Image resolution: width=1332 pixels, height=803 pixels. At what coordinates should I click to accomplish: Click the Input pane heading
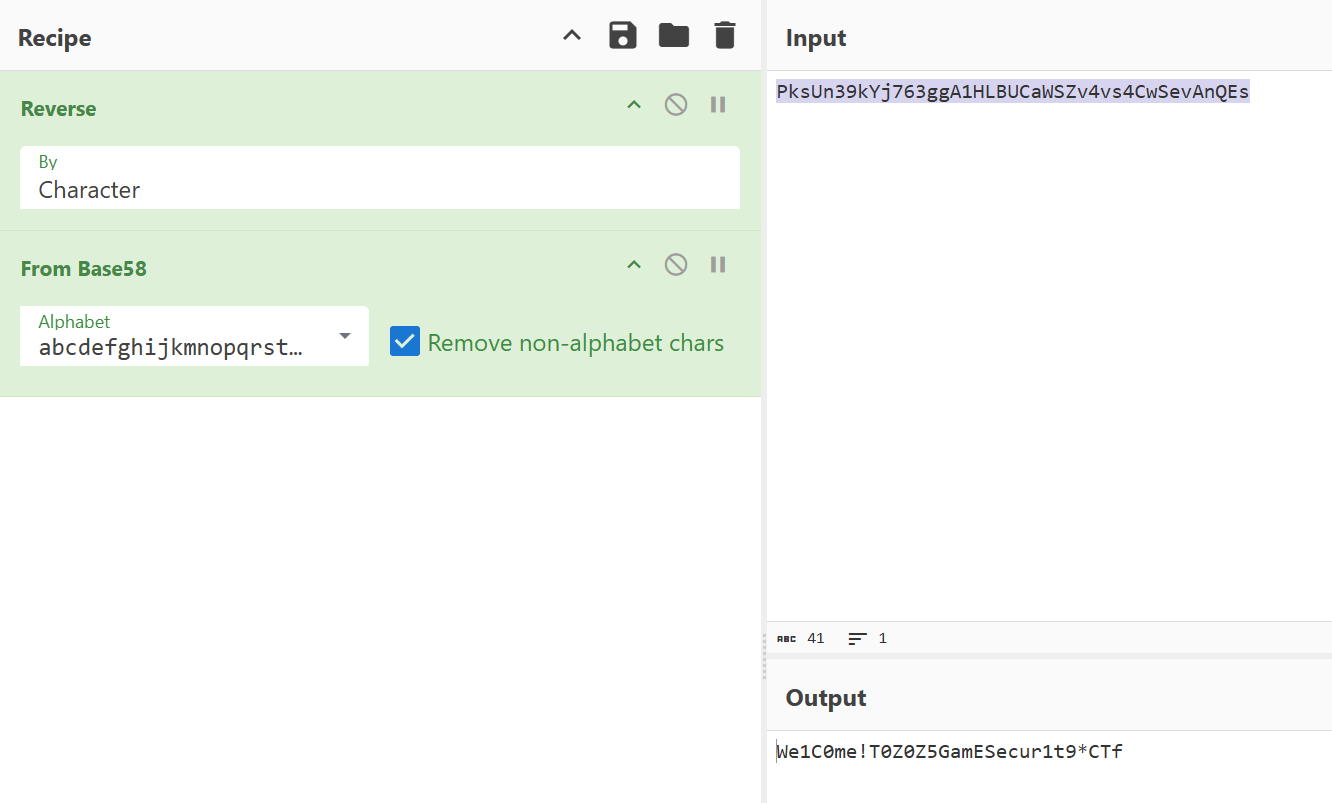click(x=816, y=38)
